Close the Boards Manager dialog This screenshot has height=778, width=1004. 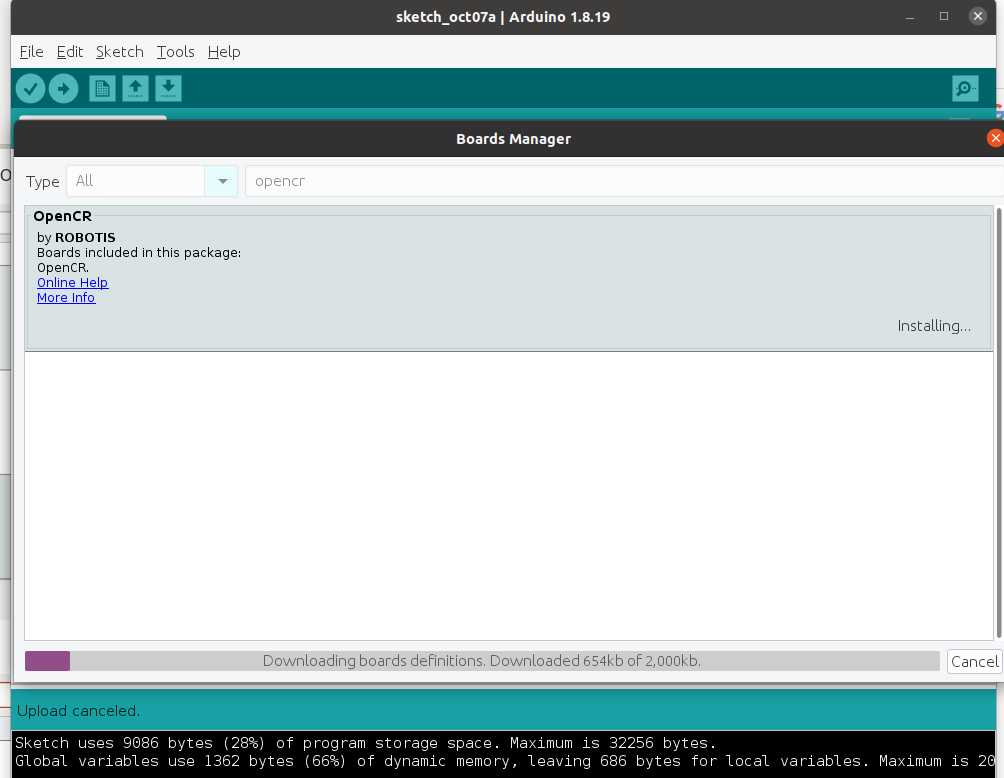click(995, 138)
